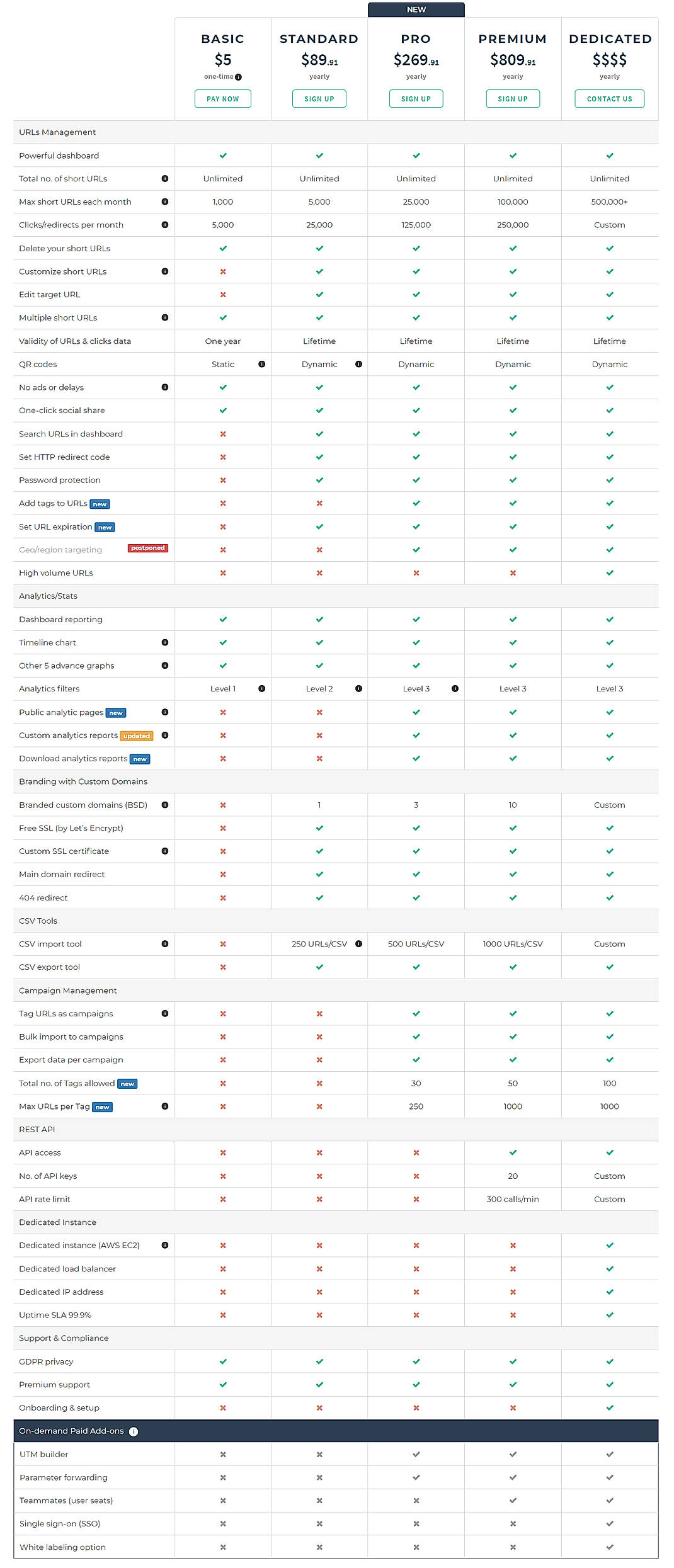
Task: Select the PREMIUM plan column header
Action: [512, 38]
